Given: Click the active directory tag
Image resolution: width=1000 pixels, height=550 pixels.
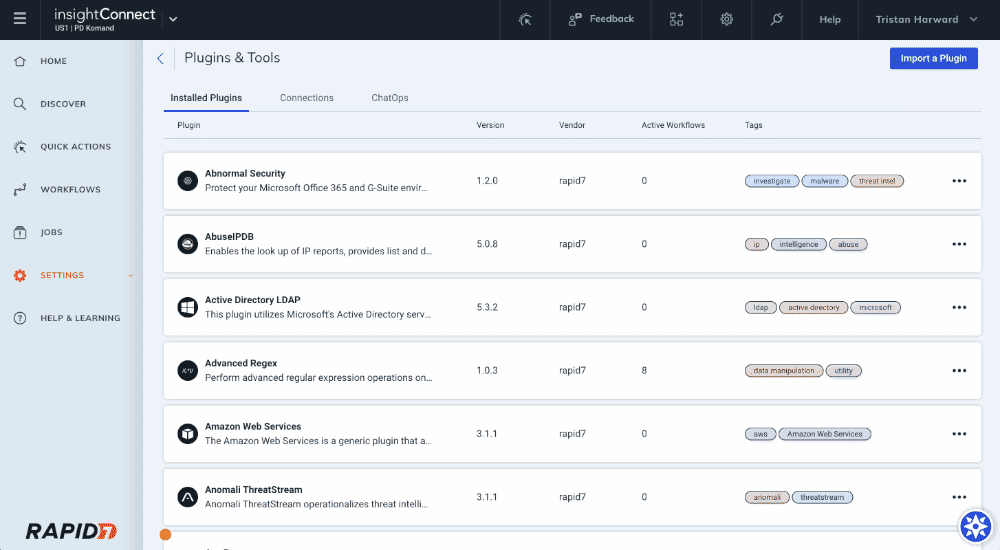Looking at the screenshot, I should tap(814, 308).
